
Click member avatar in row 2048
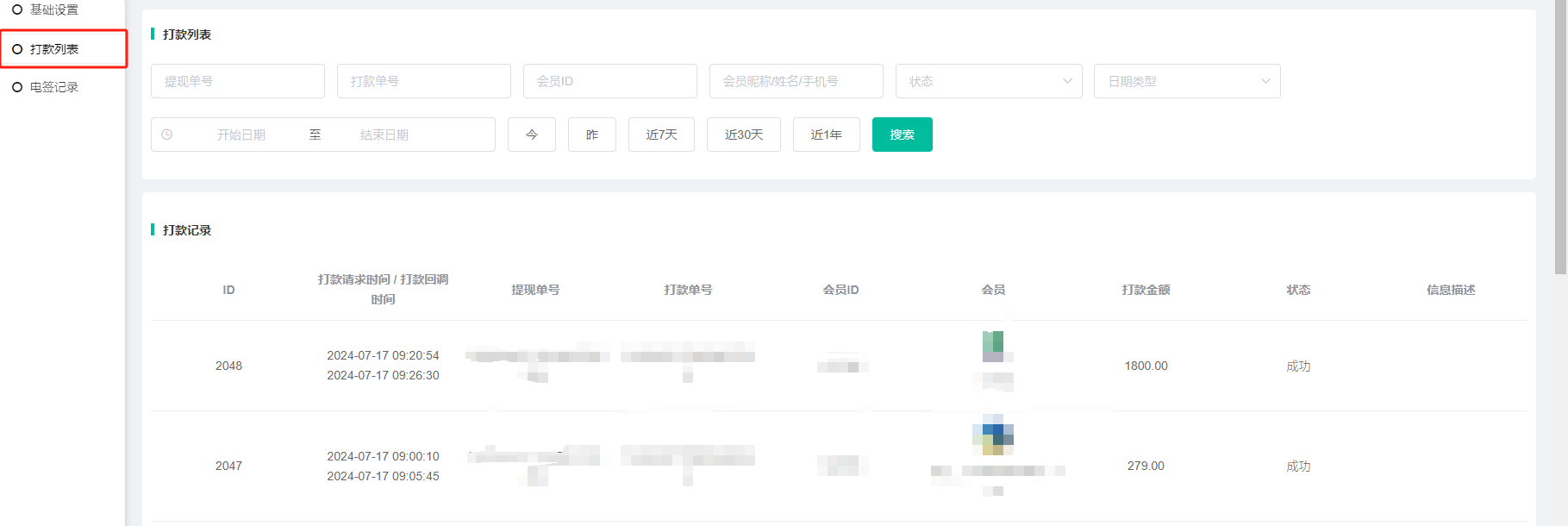[993, 345]
